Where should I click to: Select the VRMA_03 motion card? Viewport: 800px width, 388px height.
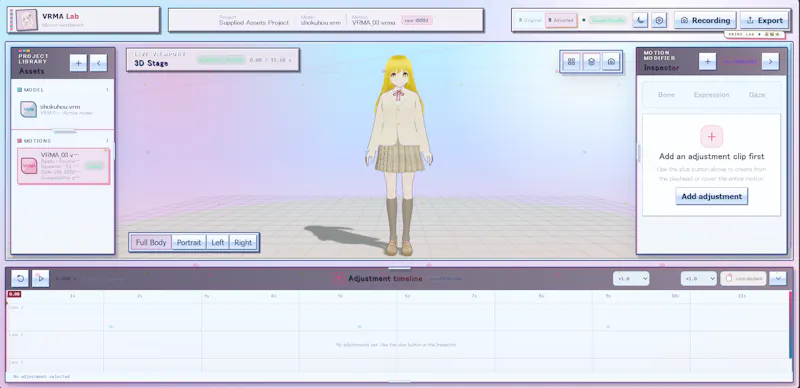click(63, 166)
